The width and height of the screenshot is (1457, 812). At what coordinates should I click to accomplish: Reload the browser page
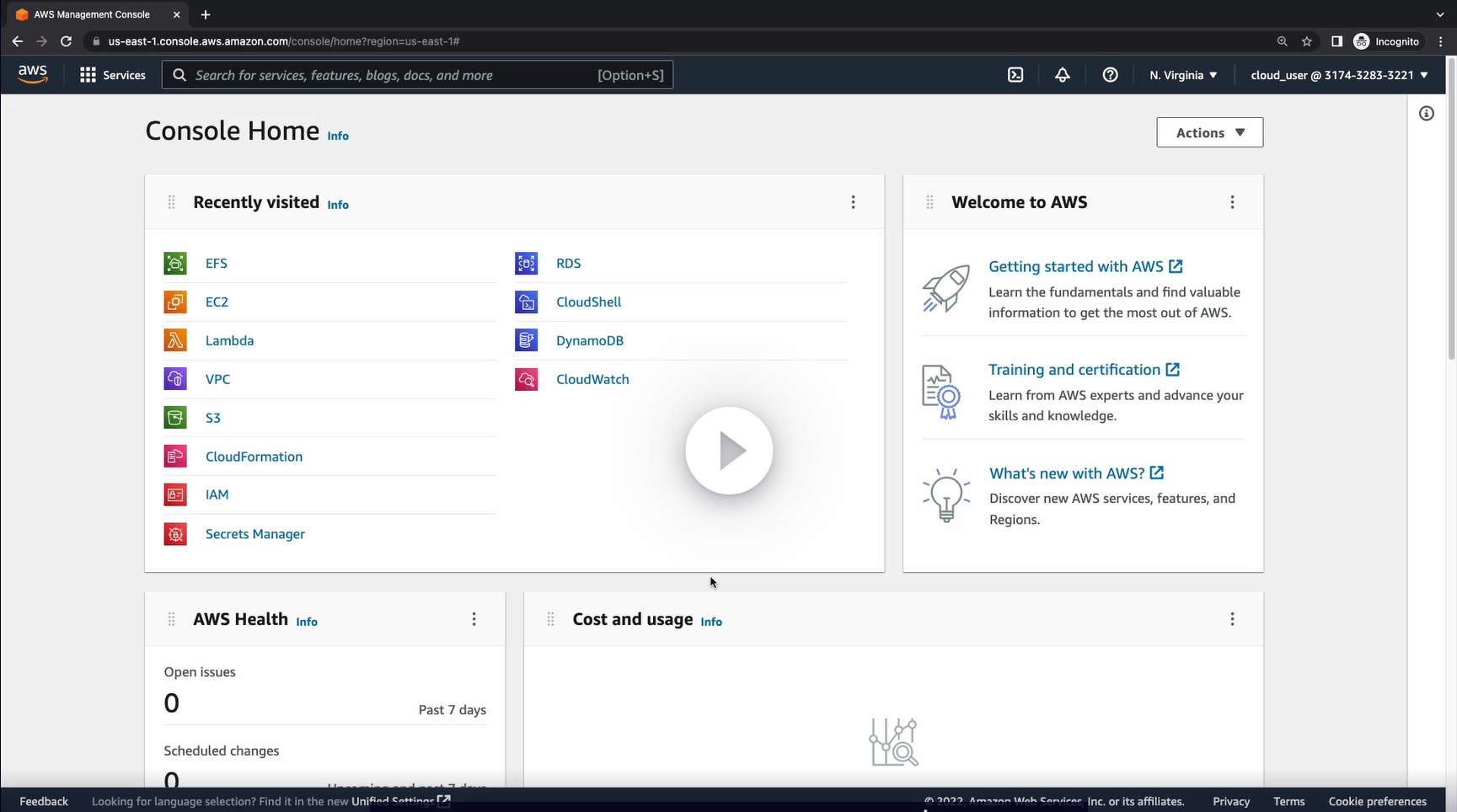tap(66, 41)
